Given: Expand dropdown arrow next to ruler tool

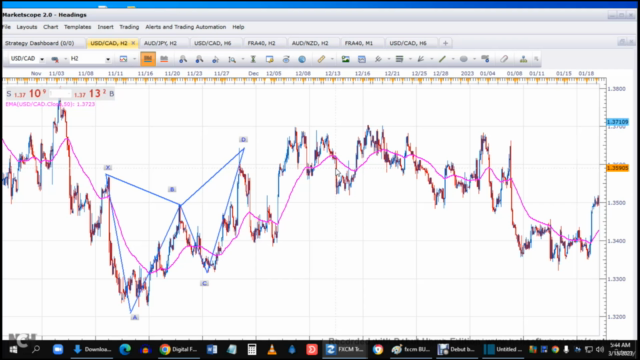Looking at the screenshot, I should click(x=332, y=59).
